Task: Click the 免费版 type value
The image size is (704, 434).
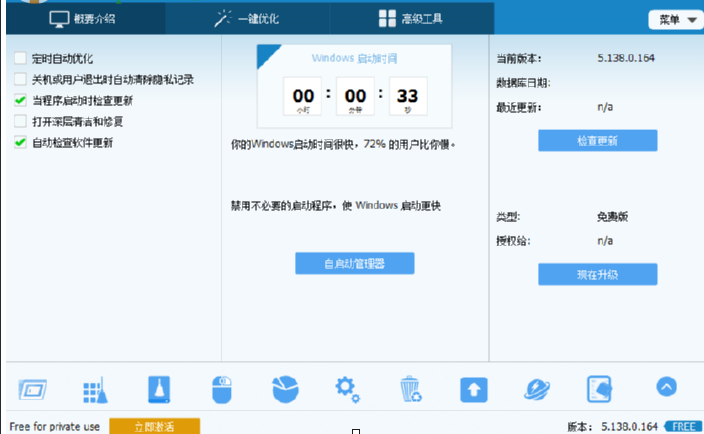Action: (612, 217)
